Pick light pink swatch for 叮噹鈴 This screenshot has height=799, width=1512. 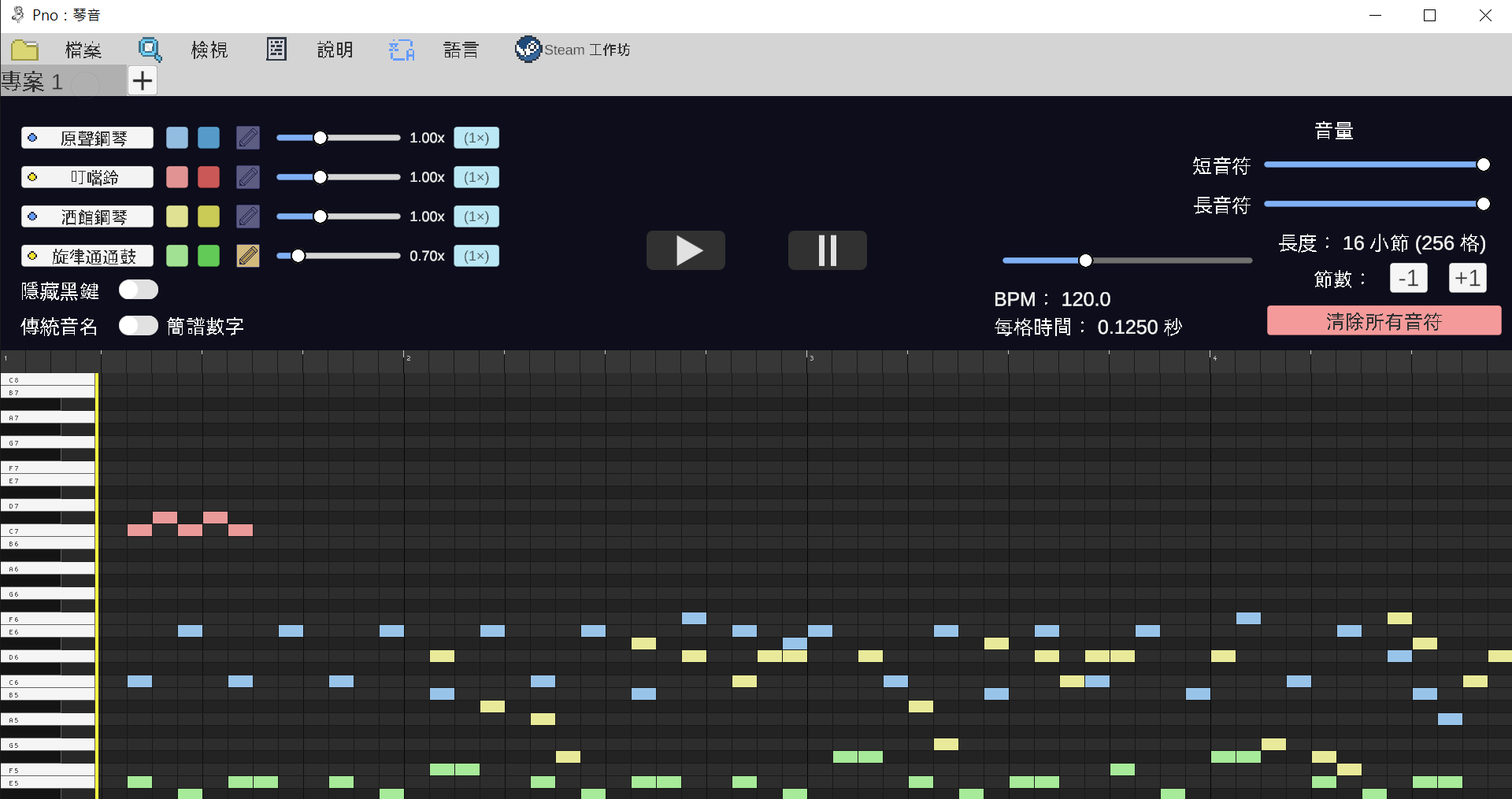[177, 177]
